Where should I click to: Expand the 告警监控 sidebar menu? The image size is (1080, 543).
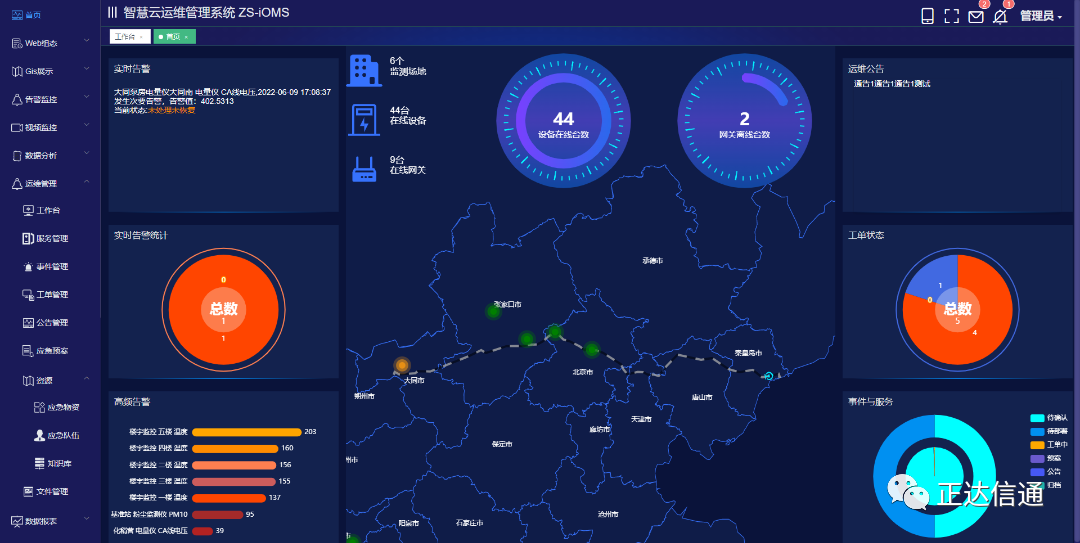50,99
